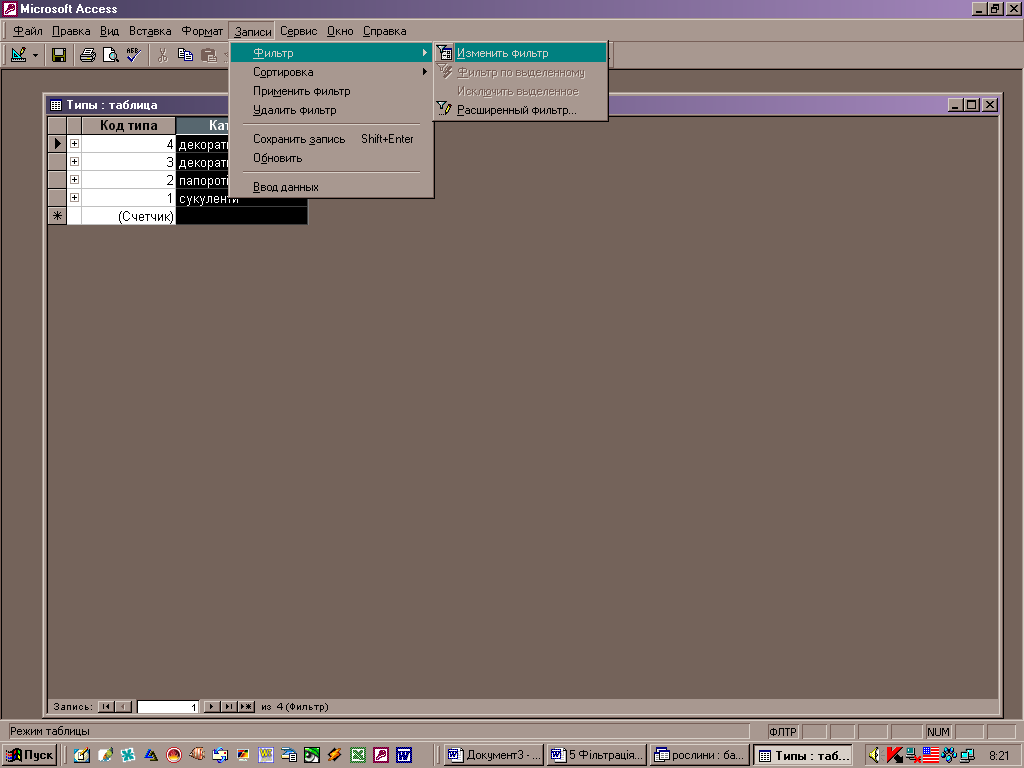Open the Правка menu

[x=71, y=31]
